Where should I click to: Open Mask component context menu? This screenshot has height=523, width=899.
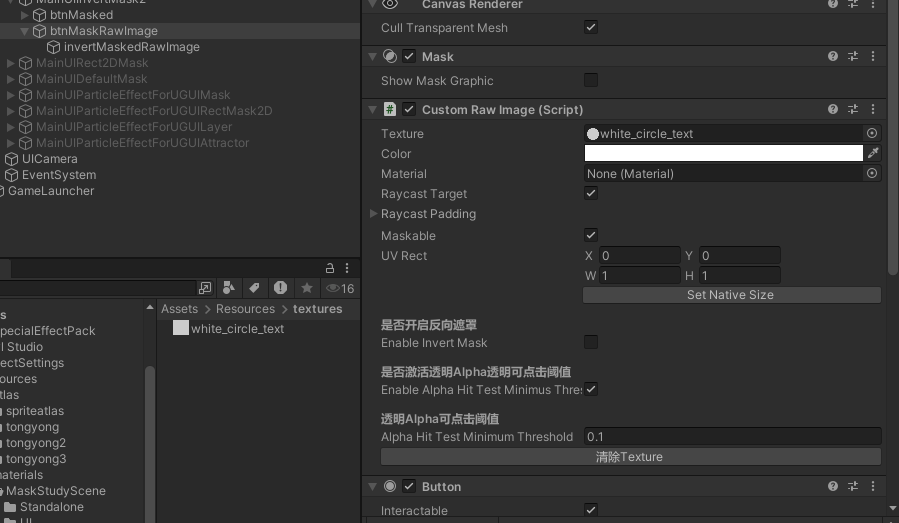click(873, 56)
